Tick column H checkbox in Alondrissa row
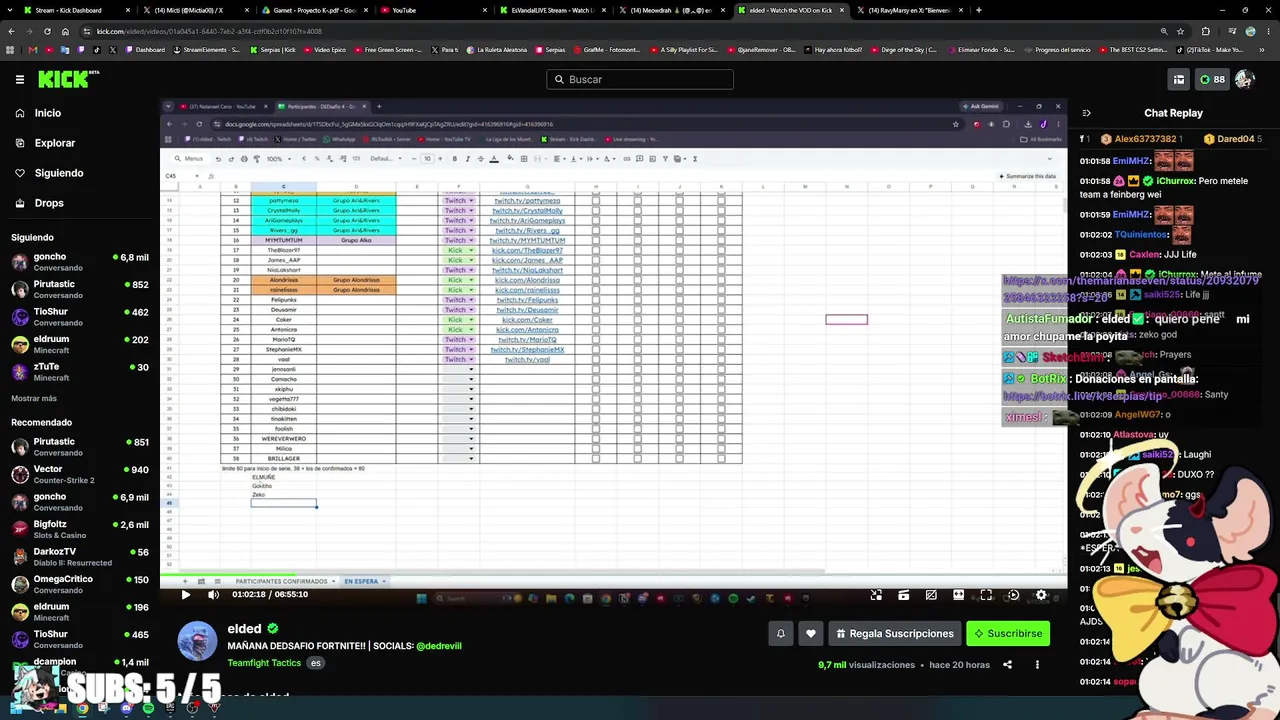Screen dimensions: 1280x720 pos(596,280)
